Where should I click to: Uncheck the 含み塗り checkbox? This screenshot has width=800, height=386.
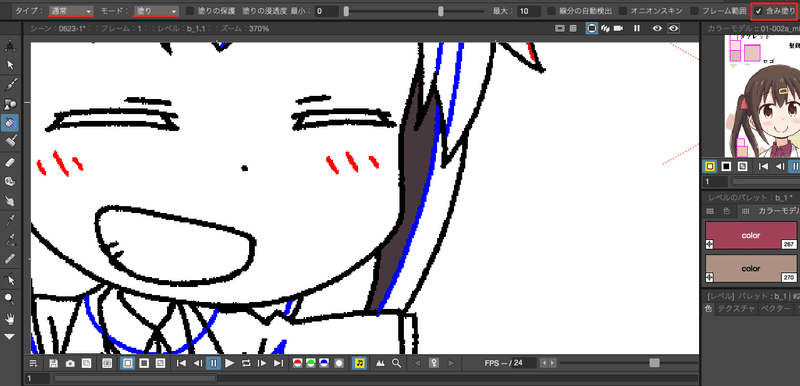click(x=759, y=11)
